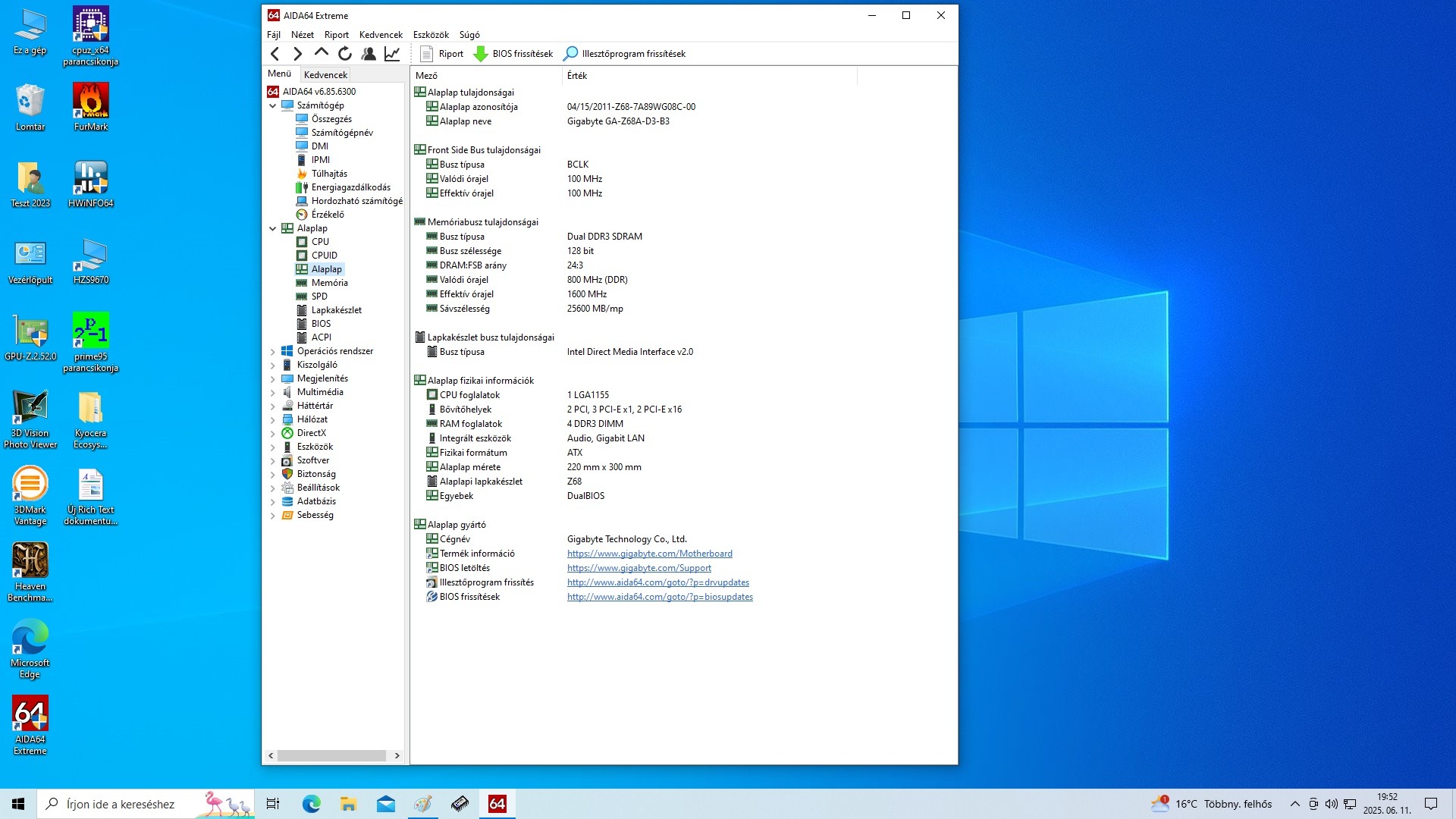Open 3DMark Vantage desktop icon
The image size is (1456, 819).
coord(30,495)
